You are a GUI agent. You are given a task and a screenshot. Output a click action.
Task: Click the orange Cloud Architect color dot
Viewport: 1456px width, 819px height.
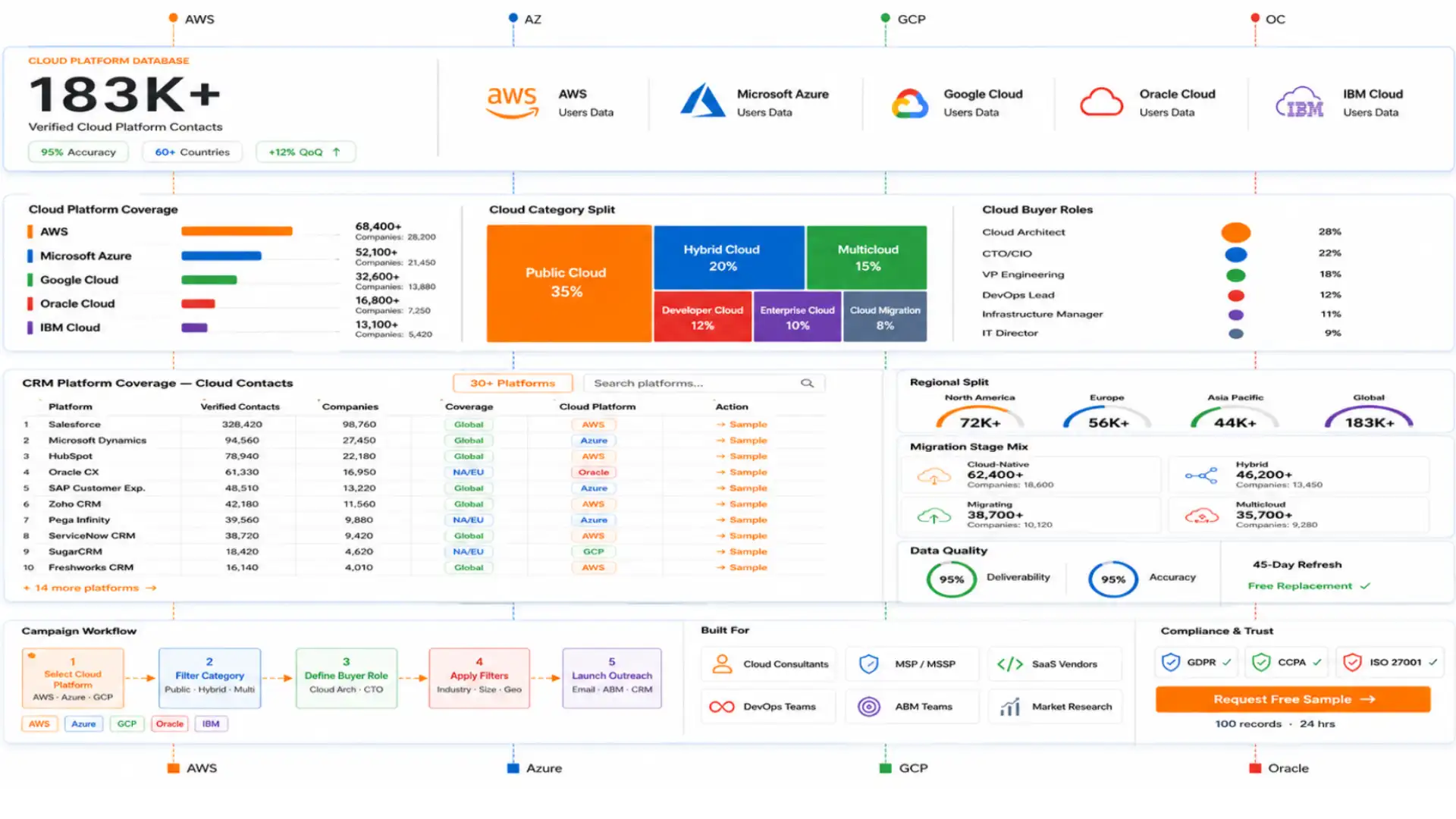pos(1236,232)
